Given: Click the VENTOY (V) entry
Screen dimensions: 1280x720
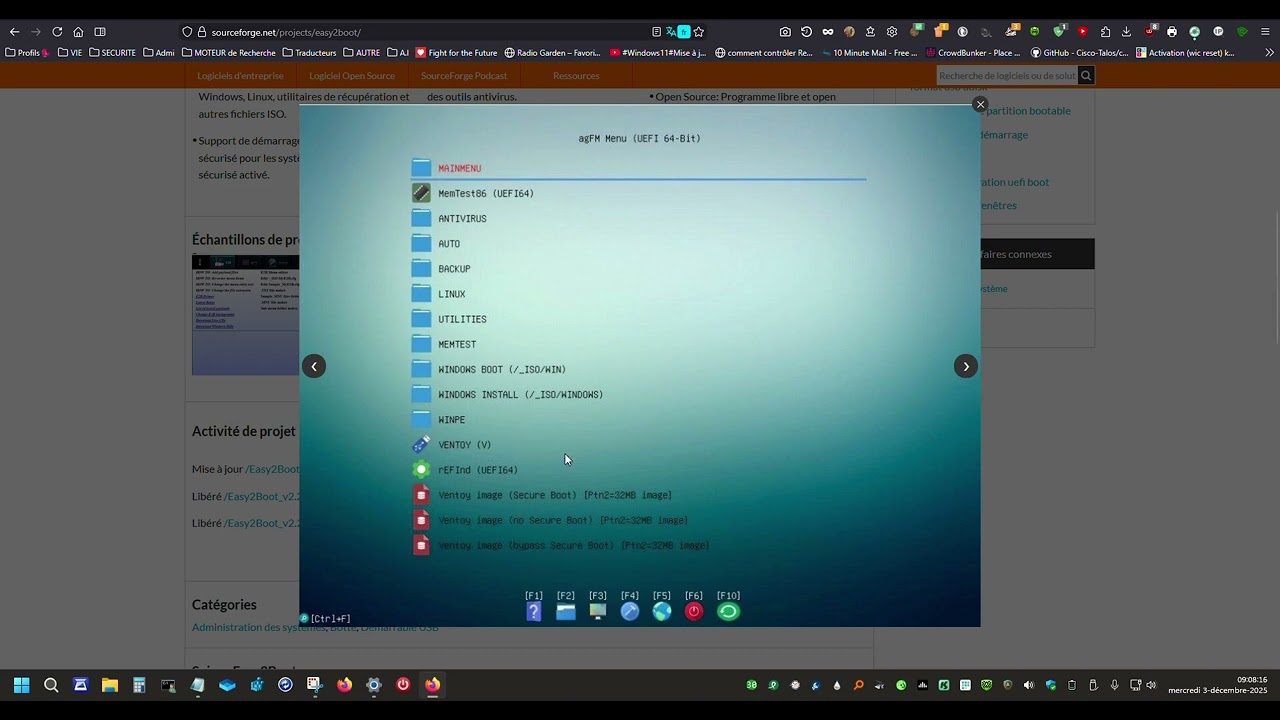Looking at the screenshot, I should (464, 445).
